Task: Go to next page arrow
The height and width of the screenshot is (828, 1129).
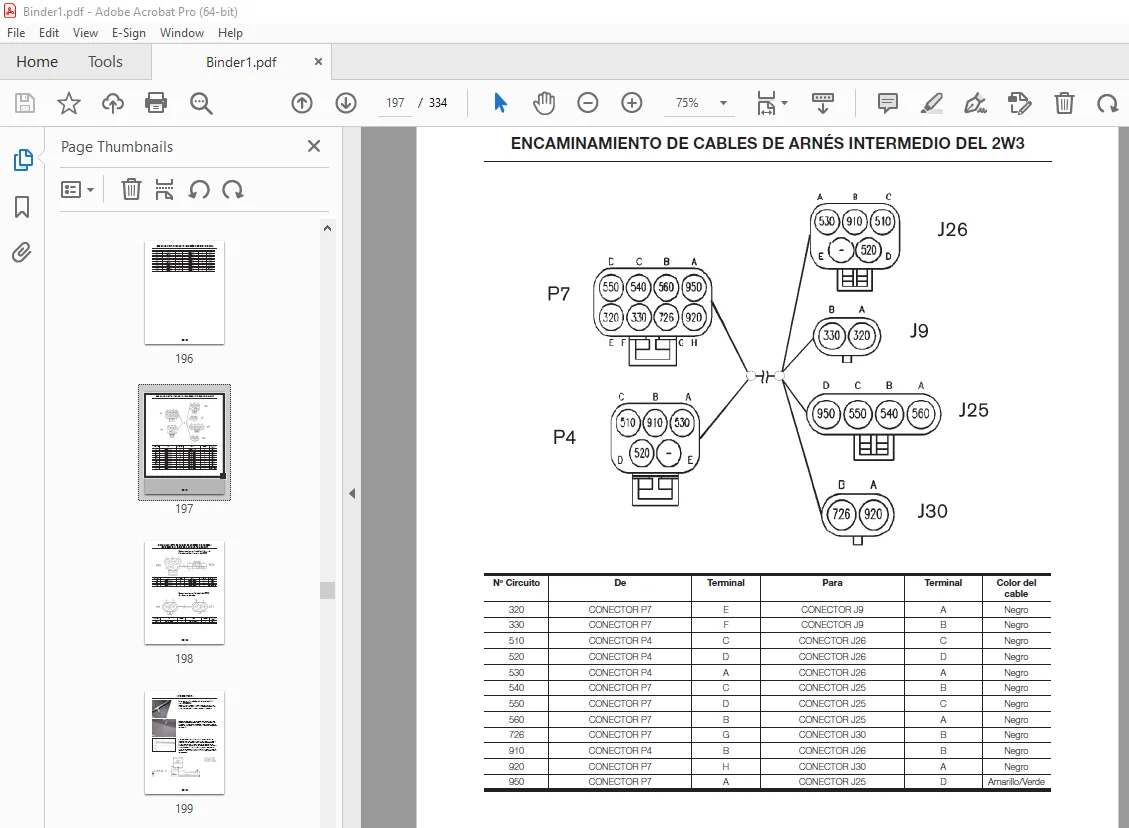Action: coord(346,103)
